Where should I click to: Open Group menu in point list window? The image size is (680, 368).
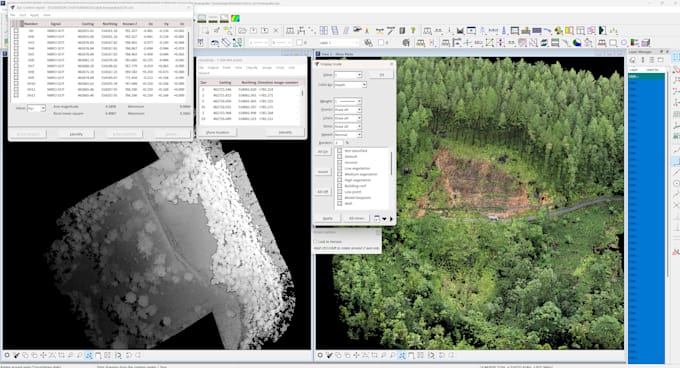tap(267, 68)
